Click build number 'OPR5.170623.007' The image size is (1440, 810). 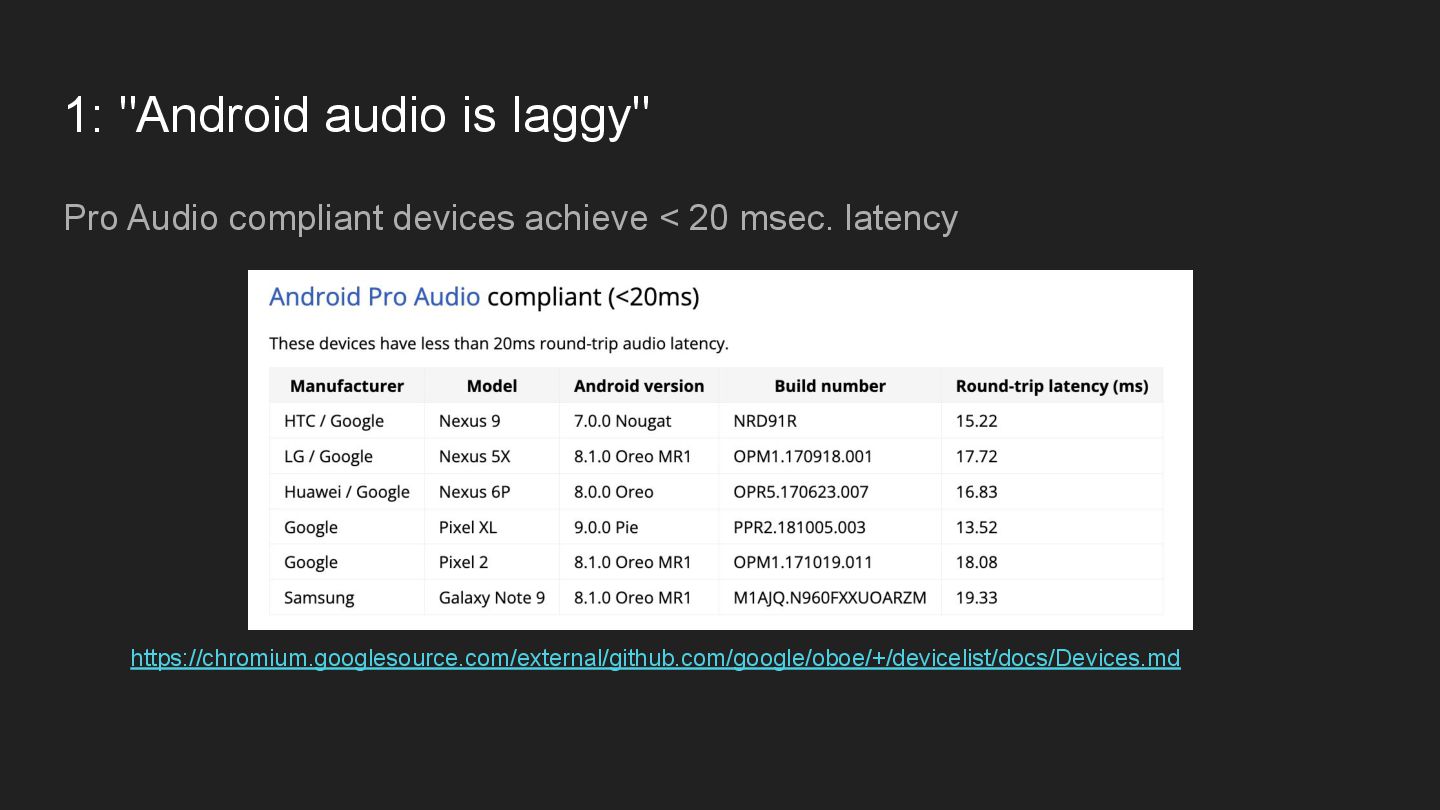click(801, 492)
